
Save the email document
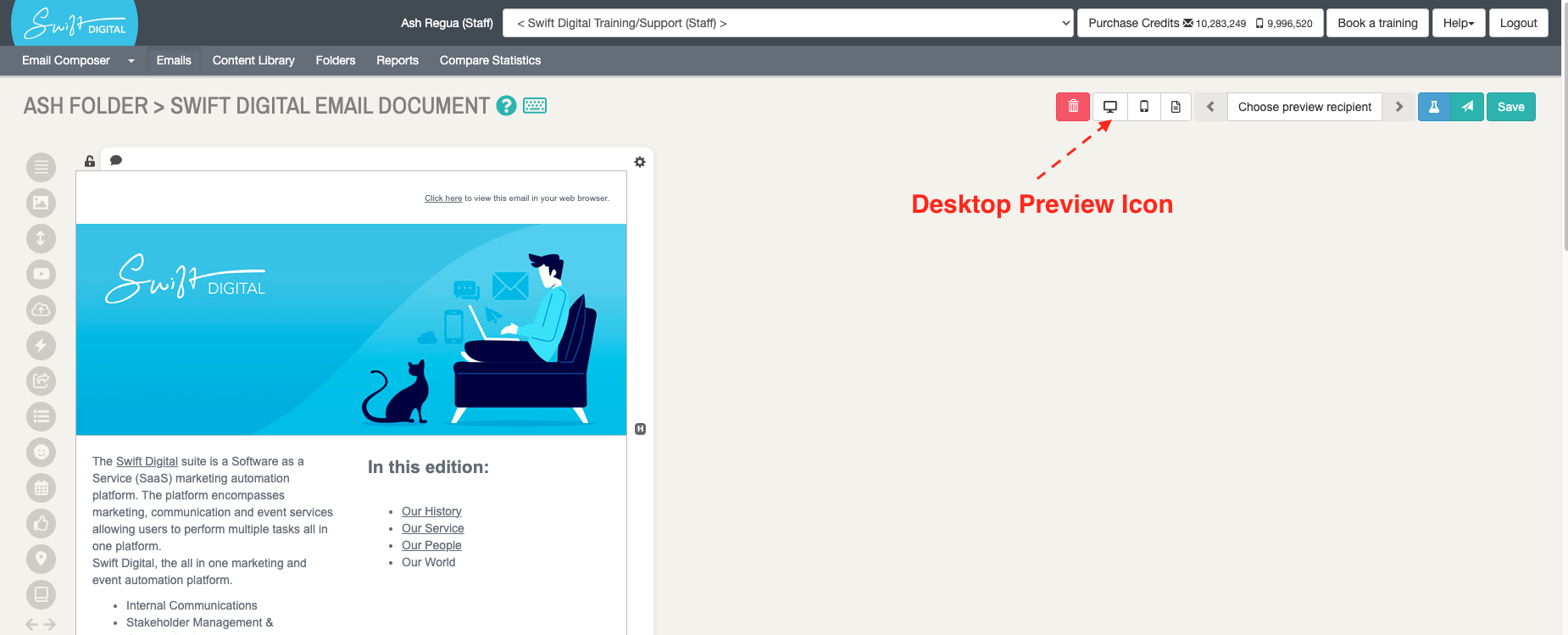(1511, 107)
